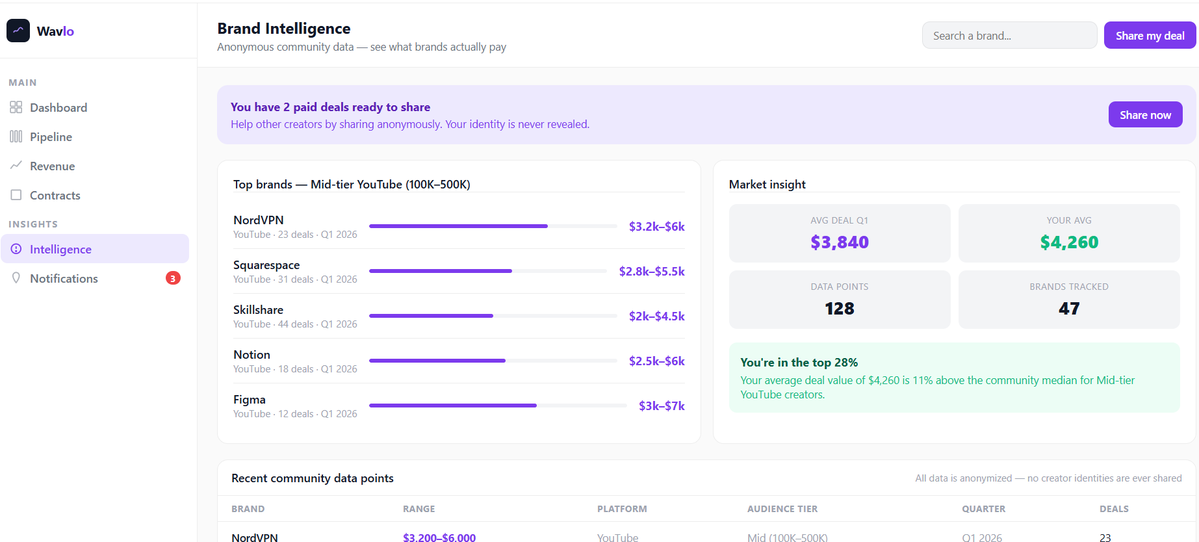
Task: Click the YOUR AVG $4,260 card
Action: (1069, 233)
